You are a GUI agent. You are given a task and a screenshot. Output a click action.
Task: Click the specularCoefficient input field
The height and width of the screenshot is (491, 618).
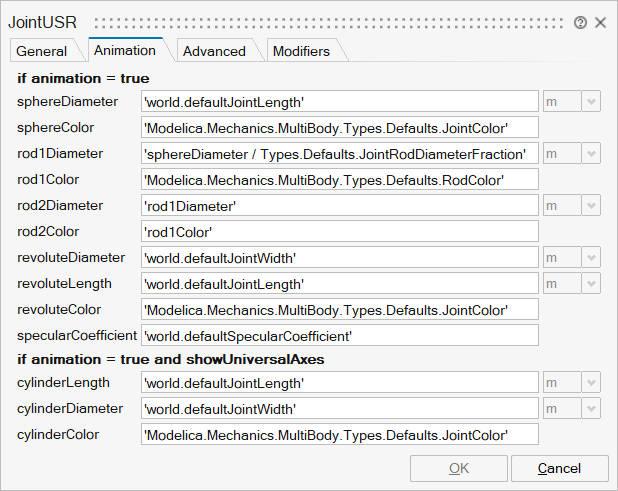340,335
